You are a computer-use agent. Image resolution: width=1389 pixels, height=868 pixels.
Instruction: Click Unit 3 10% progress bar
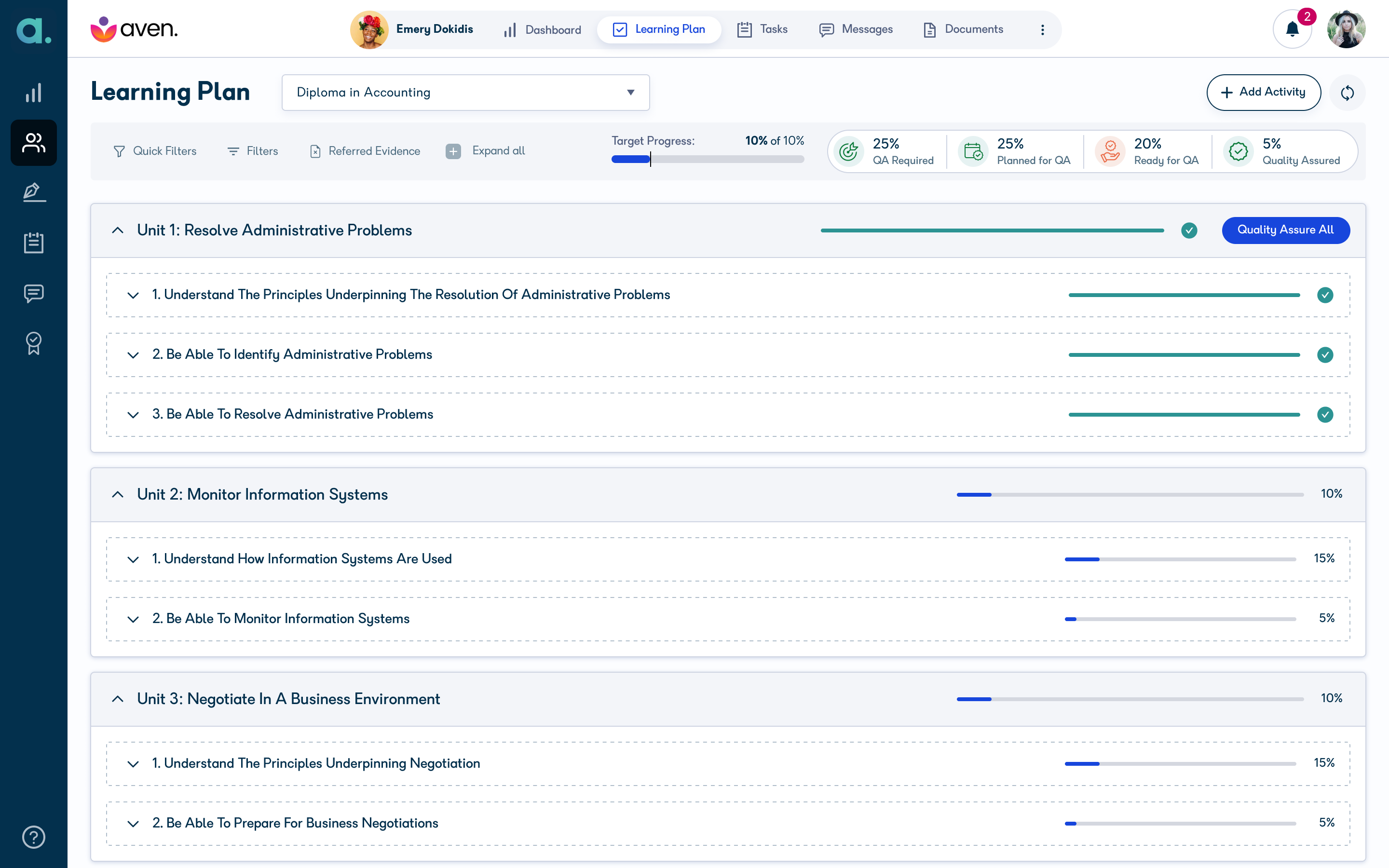pyautogui.click(x=1130, y=699)
